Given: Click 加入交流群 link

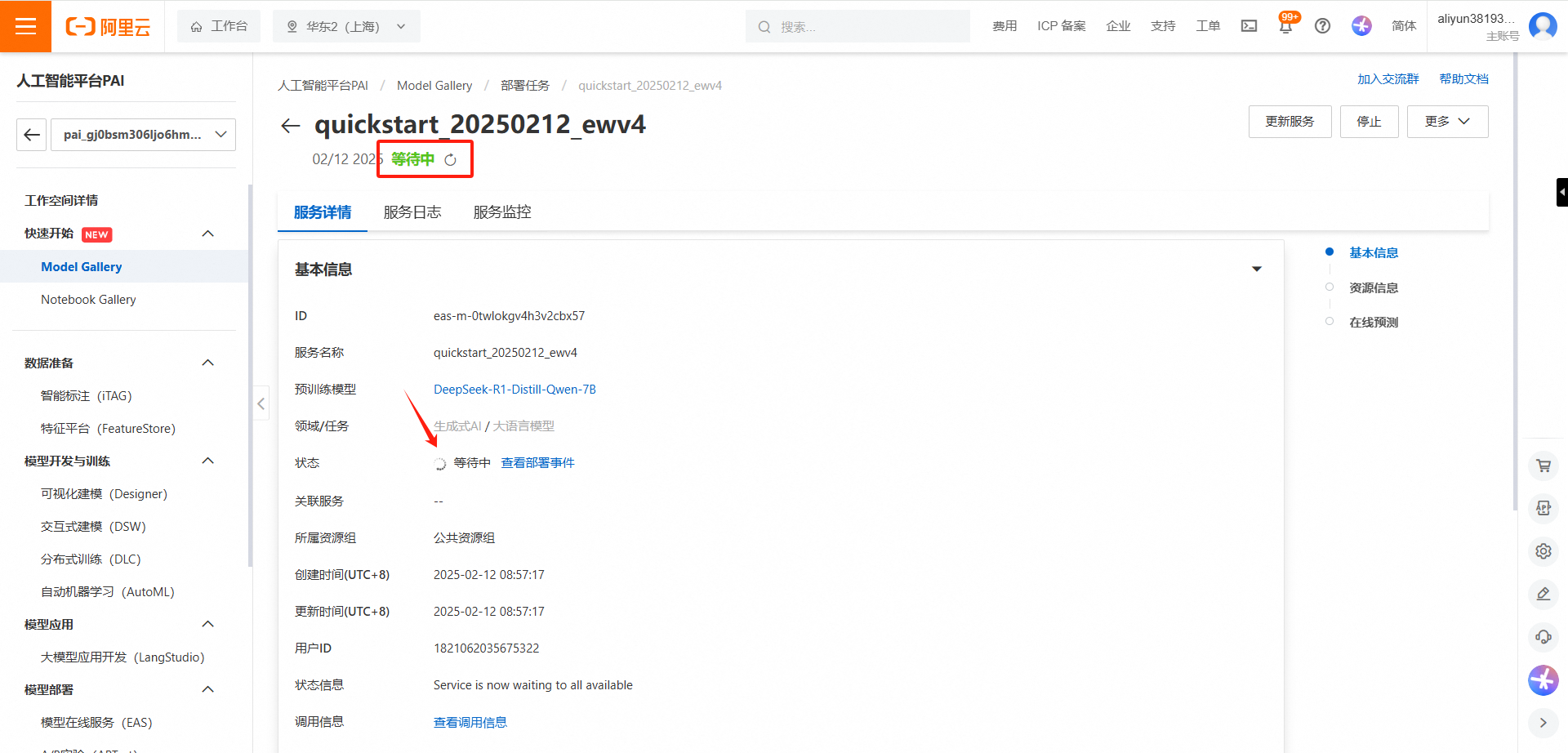Looking at the screenshot, I should 1388,79.
